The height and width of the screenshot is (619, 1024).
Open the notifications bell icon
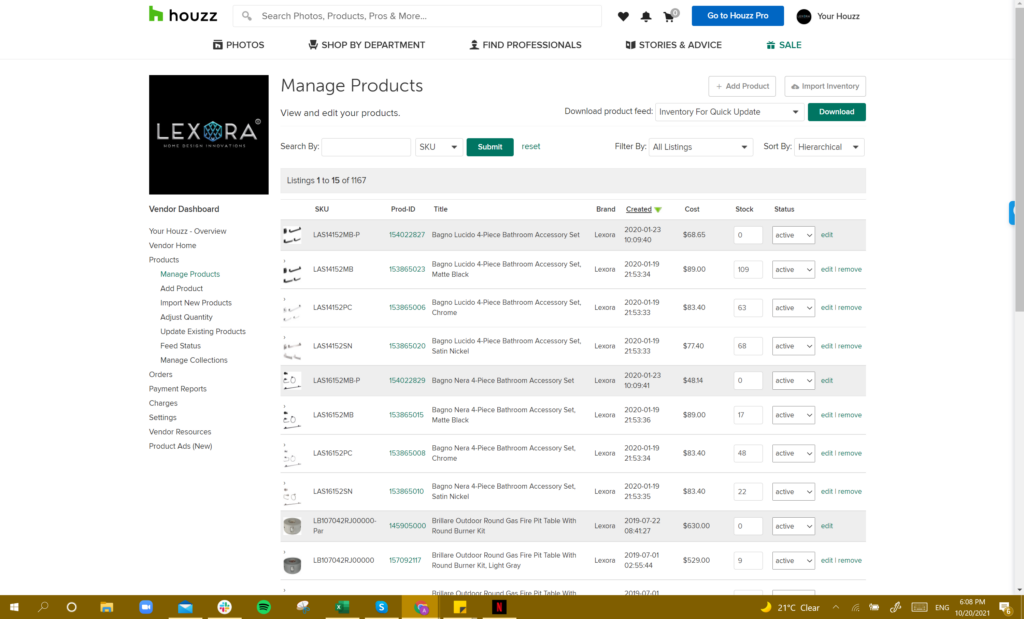click(646, 16)
